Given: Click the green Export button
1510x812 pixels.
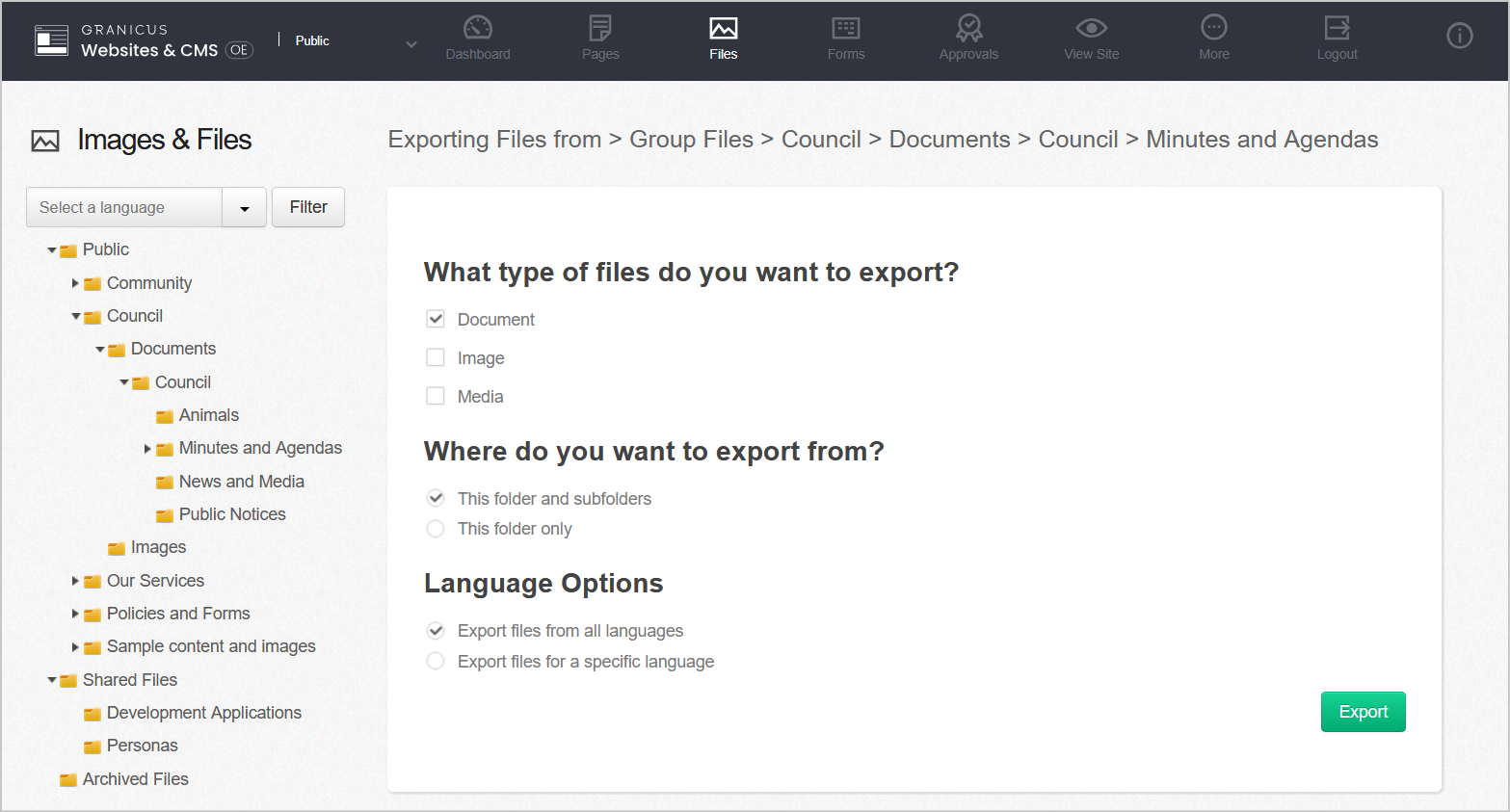Looking at the screenshot, I should tap(1363, 712).
